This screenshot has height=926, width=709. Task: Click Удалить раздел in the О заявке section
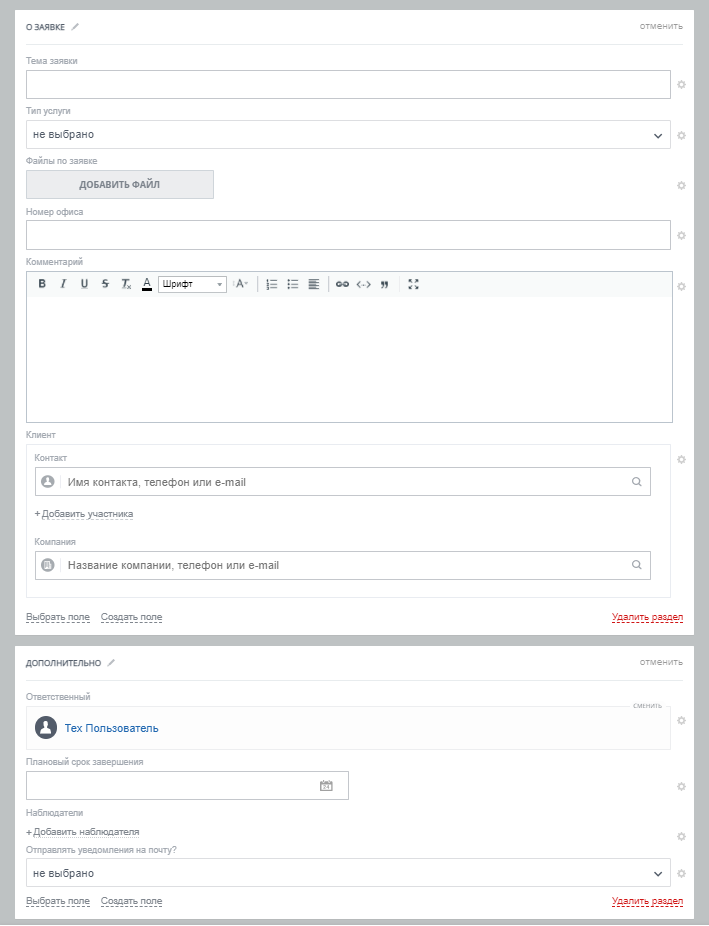click(647, 618)
